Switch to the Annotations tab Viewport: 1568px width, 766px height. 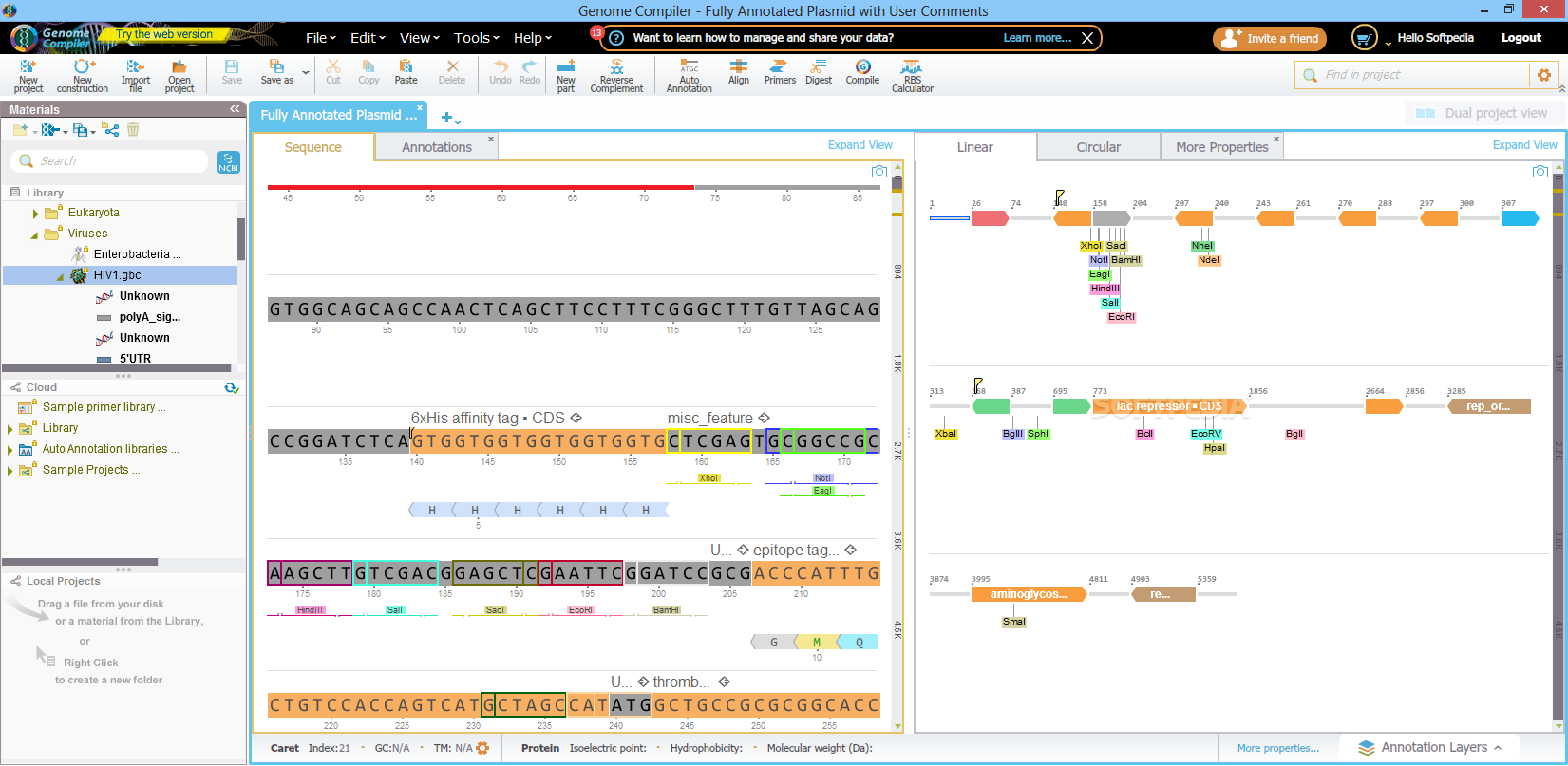click(437, 147)
